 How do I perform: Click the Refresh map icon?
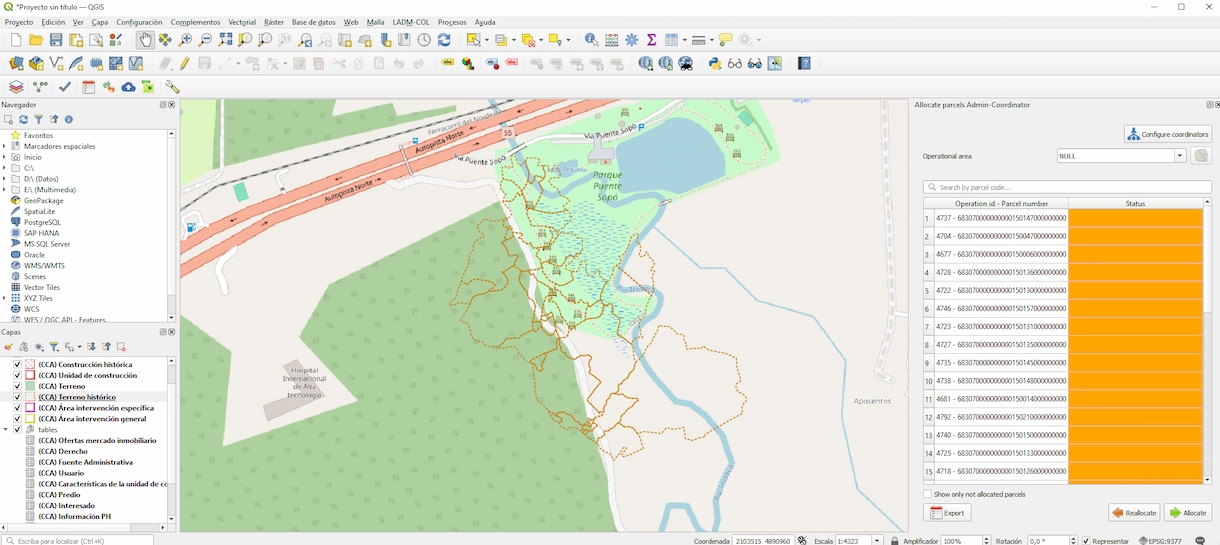[x=444, y=40]
